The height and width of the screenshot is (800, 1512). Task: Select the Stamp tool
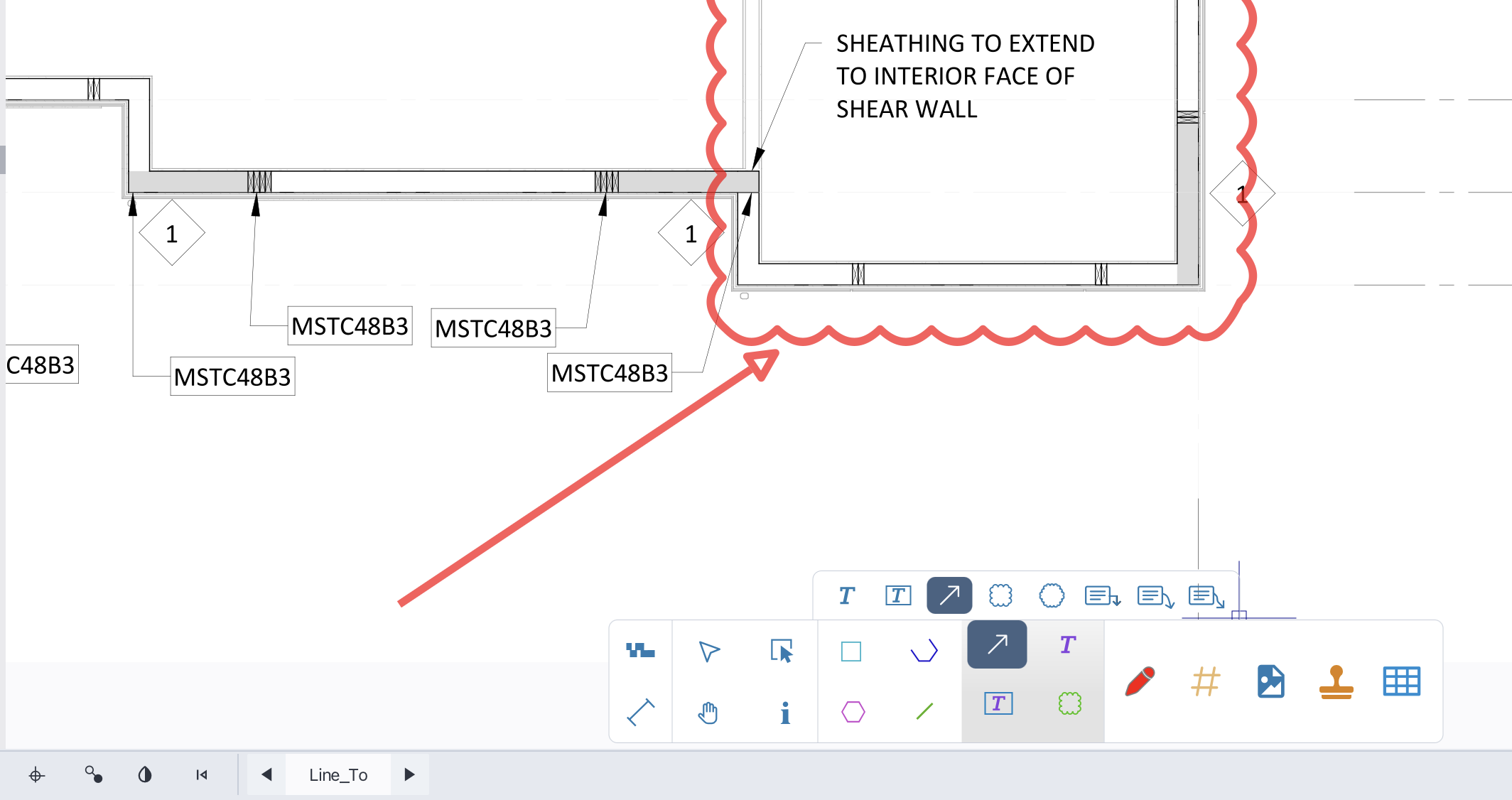pos(1337,682)
